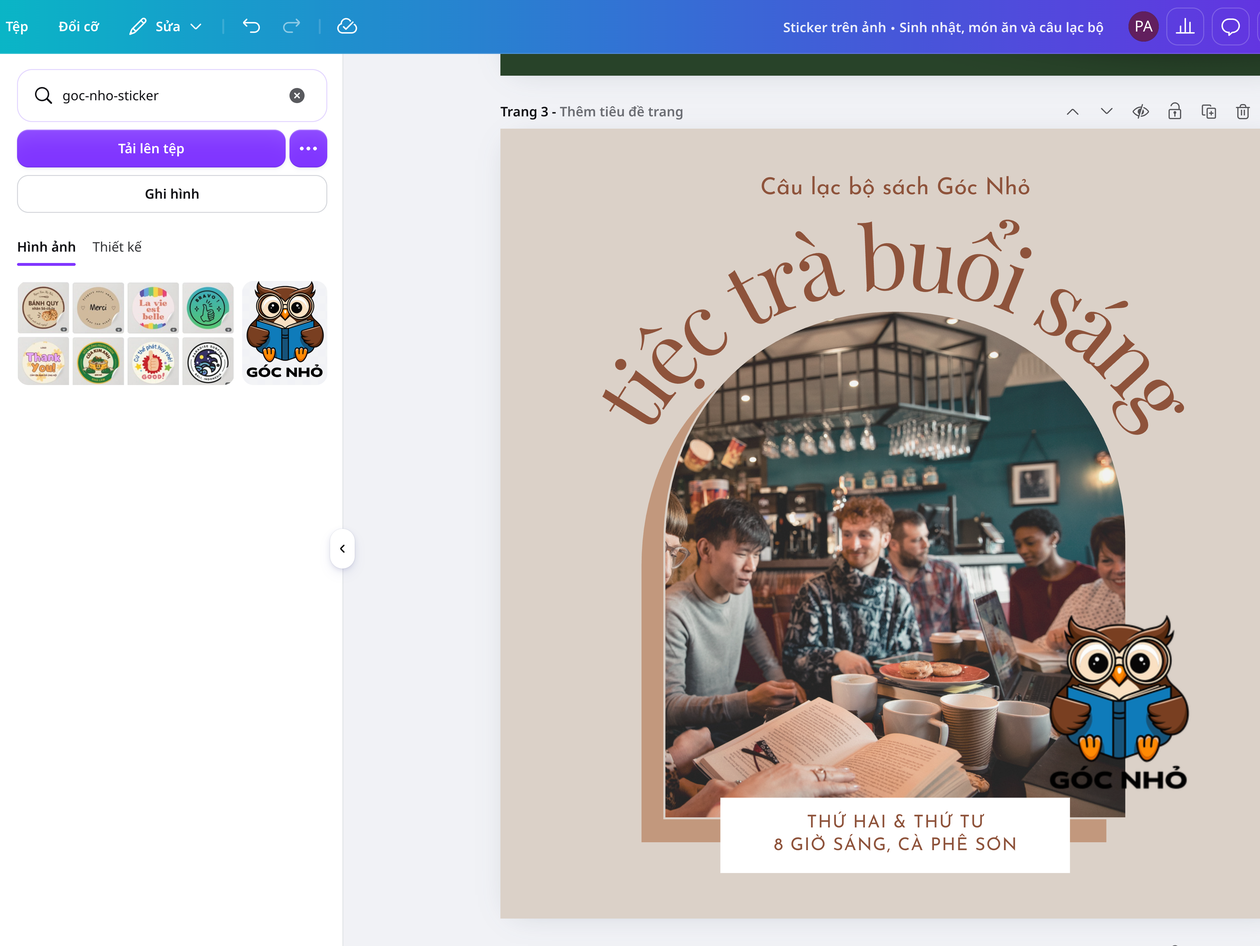
Task: Switch to the Thiết kế tab
Action: point(117,247)
